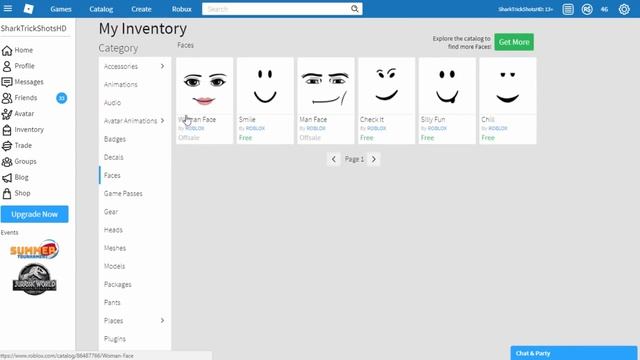Open the Smile face thumbnail
640x360 pixels.
[265, 86]
